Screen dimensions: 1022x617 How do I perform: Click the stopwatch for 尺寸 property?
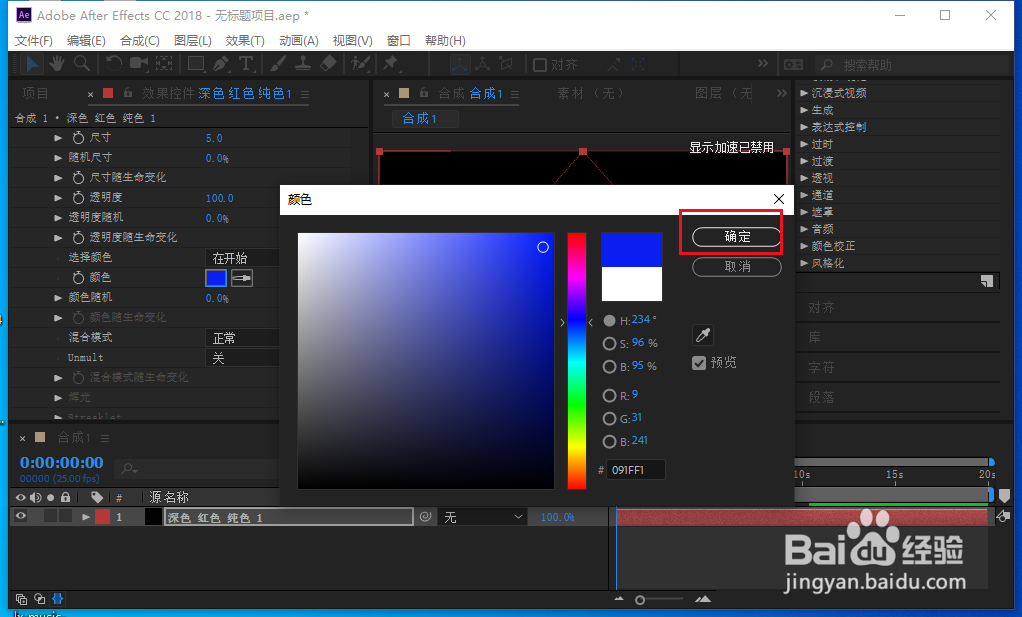(78, 137)
